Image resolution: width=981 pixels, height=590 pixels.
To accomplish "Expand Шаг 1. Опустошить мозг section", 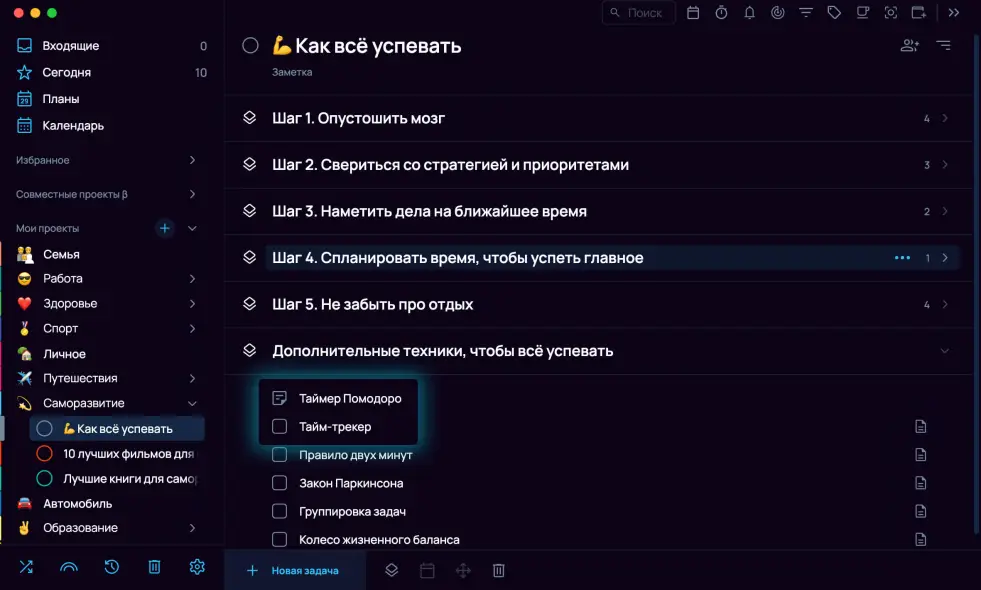I will [x=945, y=118].
